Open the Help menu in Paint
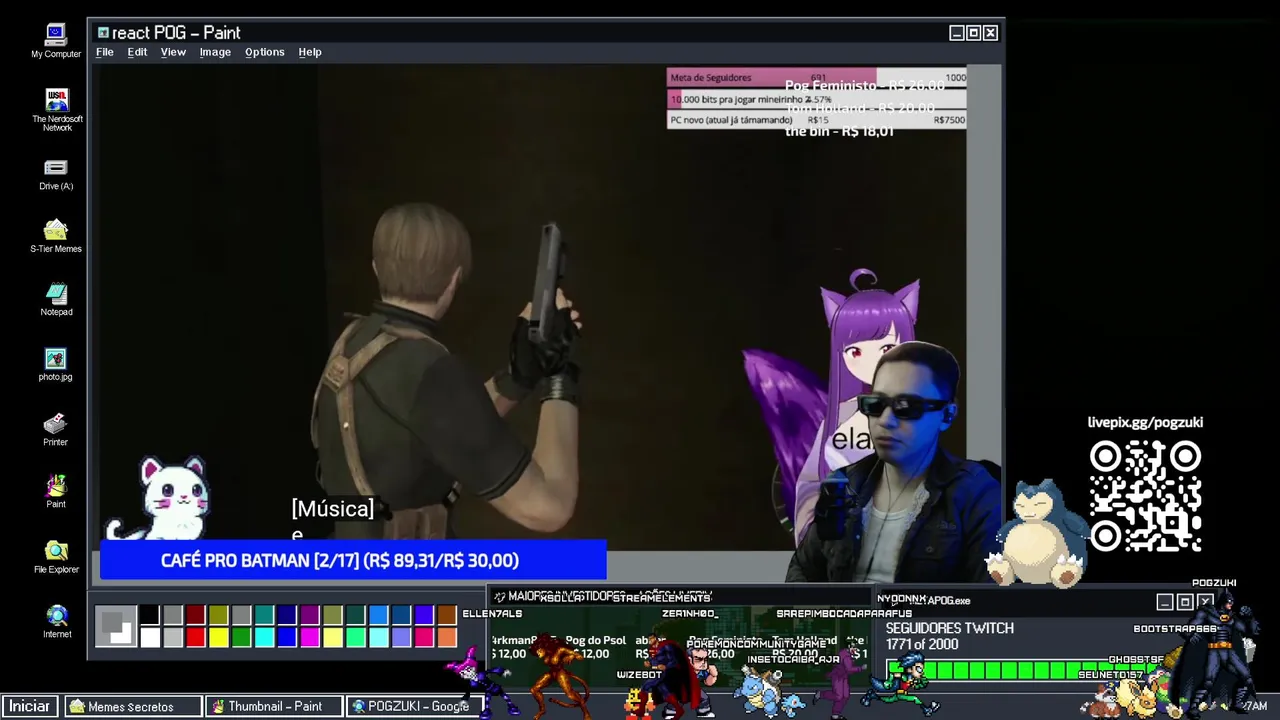This screenshot has width=1280, height=720. coord(310,52)
